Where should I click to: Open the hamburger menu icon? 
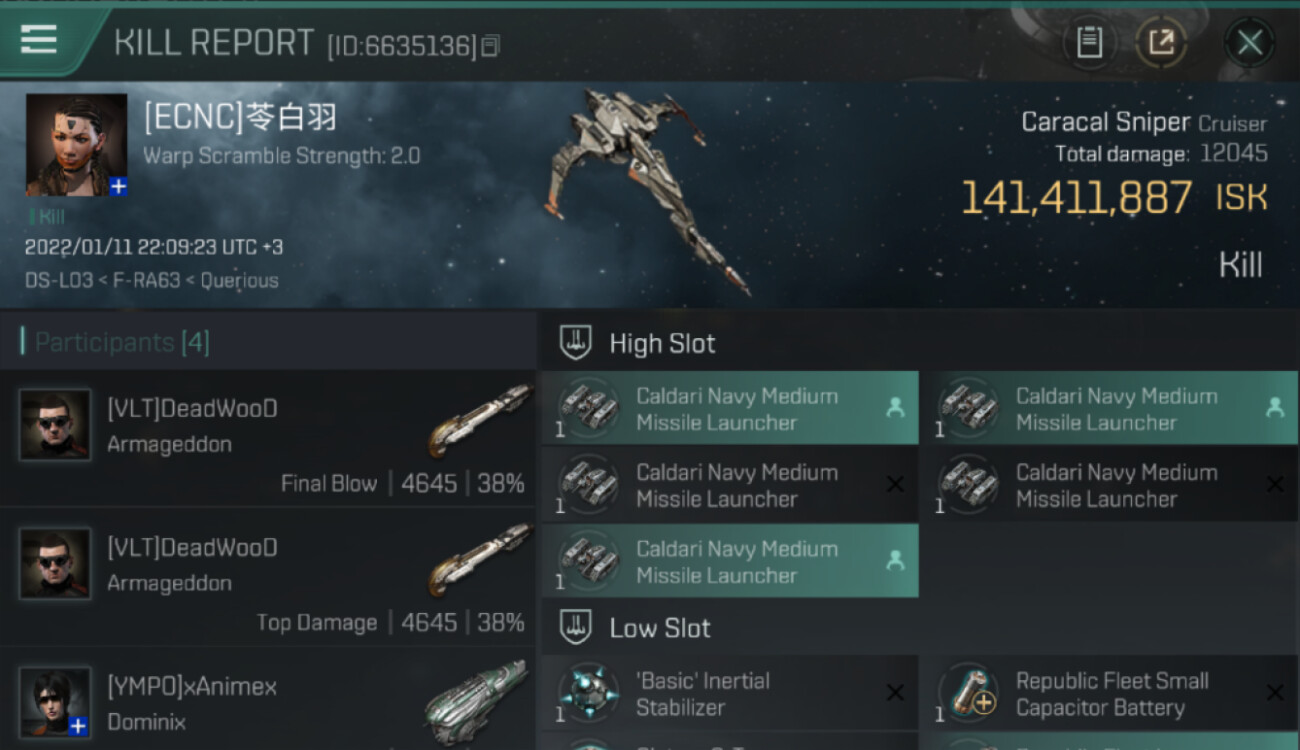tap(38, 40)
